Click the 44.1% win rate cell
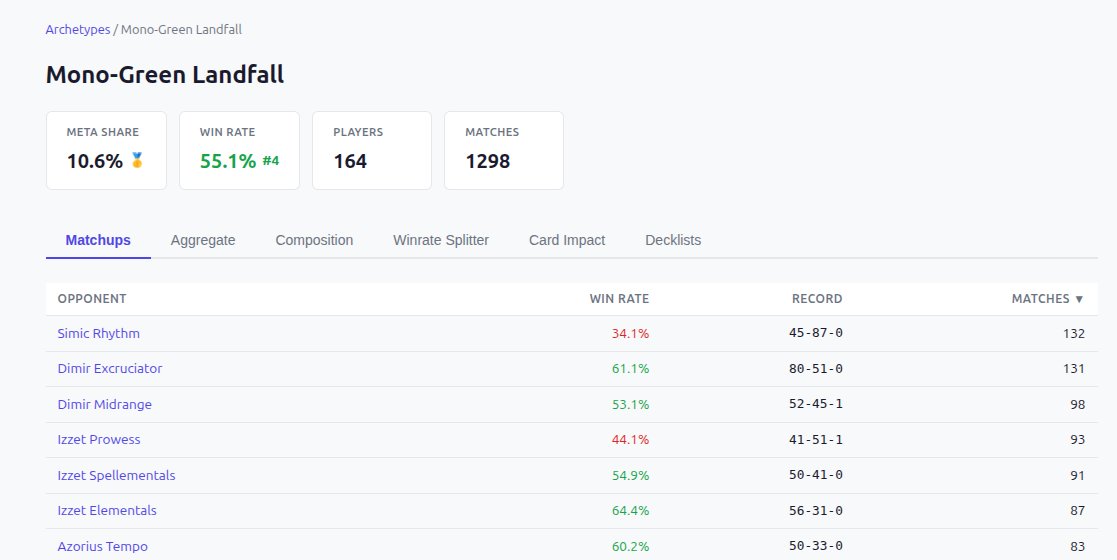Viewport: 1117px width, 560px height. (630, 440)
